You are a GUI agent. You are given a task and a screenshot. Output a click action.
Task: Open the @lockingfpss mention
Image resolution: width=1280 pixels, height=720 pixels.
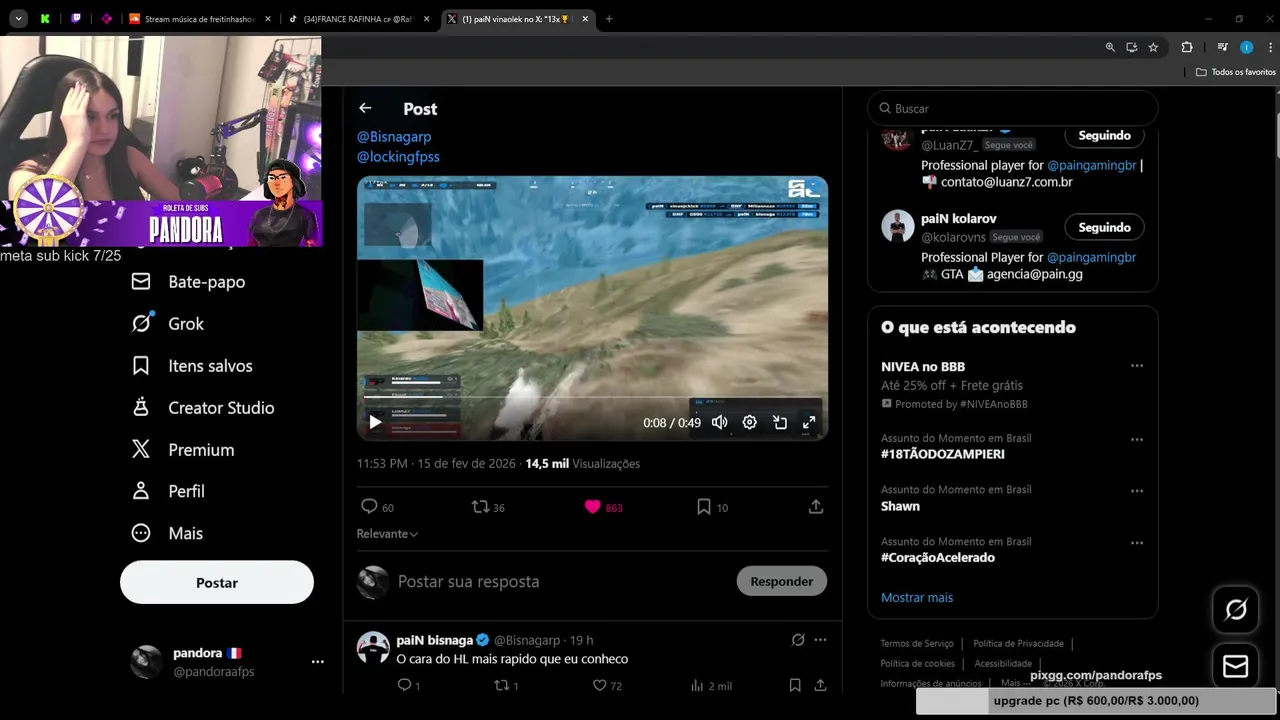[x=398, y=157]
